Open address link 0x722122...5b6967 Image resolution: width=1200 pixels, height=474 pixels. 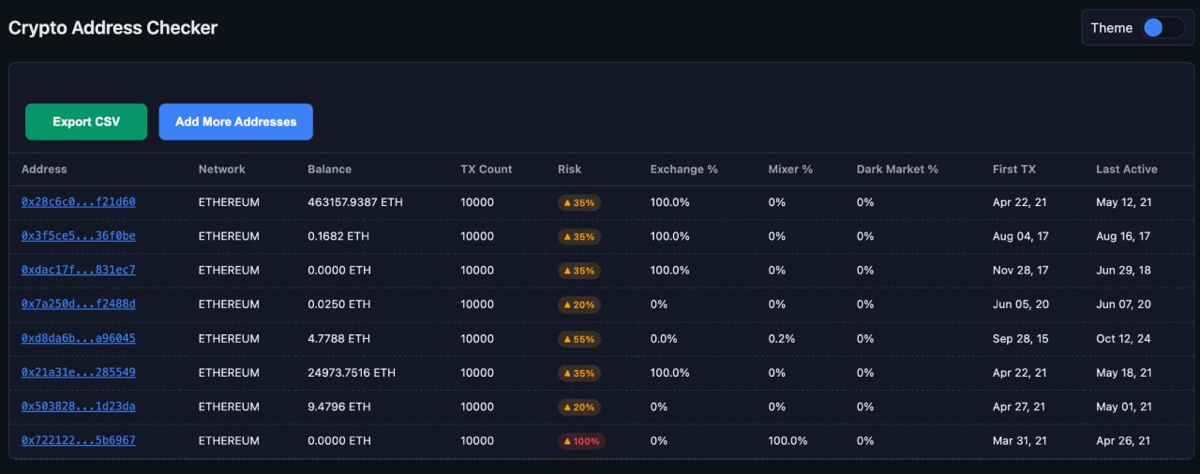point(78,440)
